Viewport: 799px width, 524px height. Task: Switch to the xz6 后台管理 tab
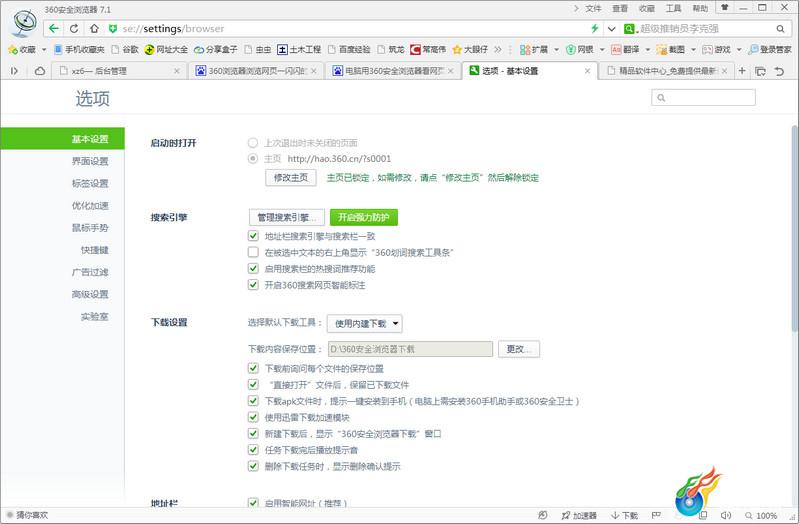(119, 71)
